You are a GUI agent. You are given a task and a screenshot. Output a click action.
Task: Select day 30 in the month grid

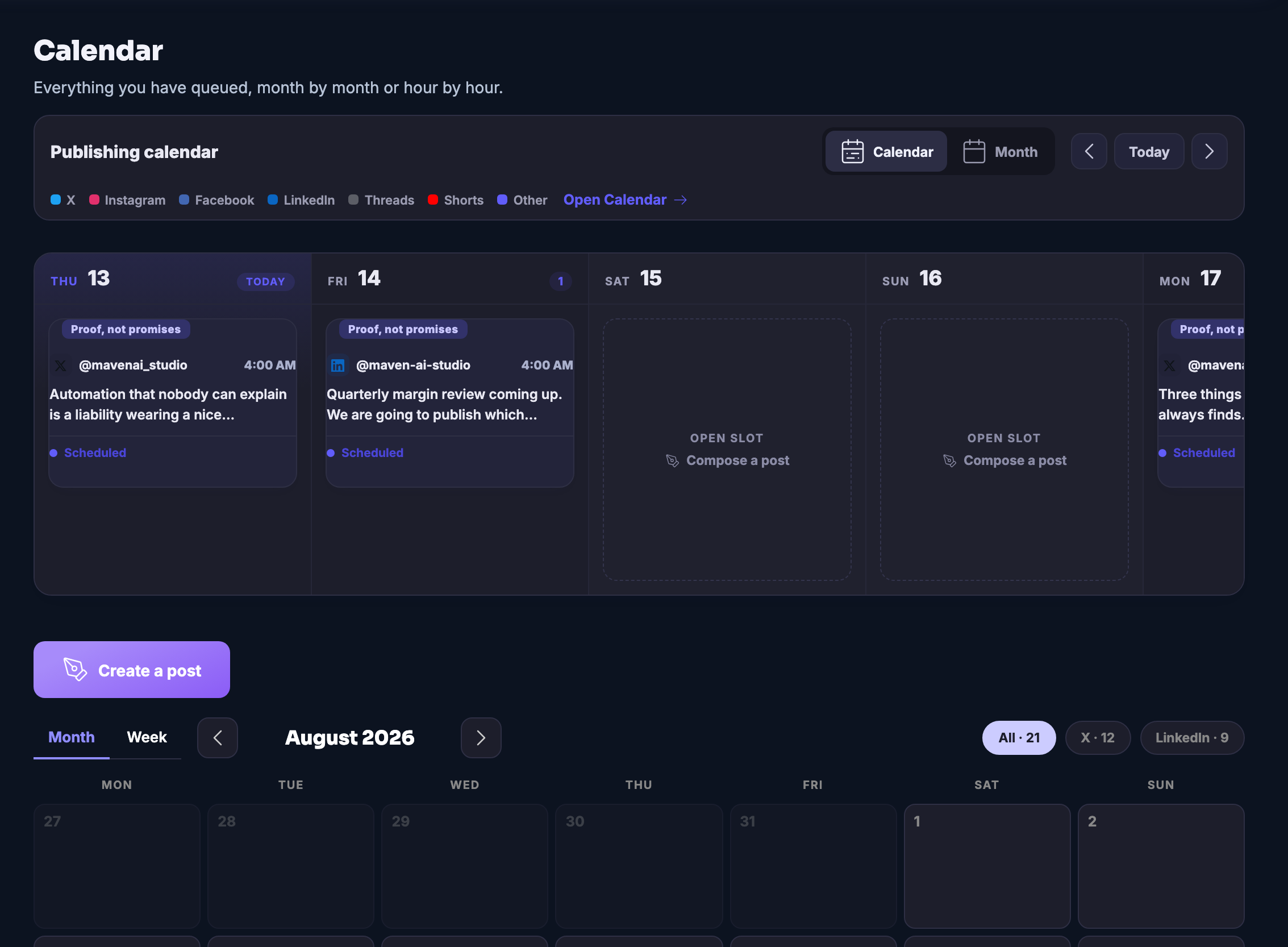coord(639,866)
